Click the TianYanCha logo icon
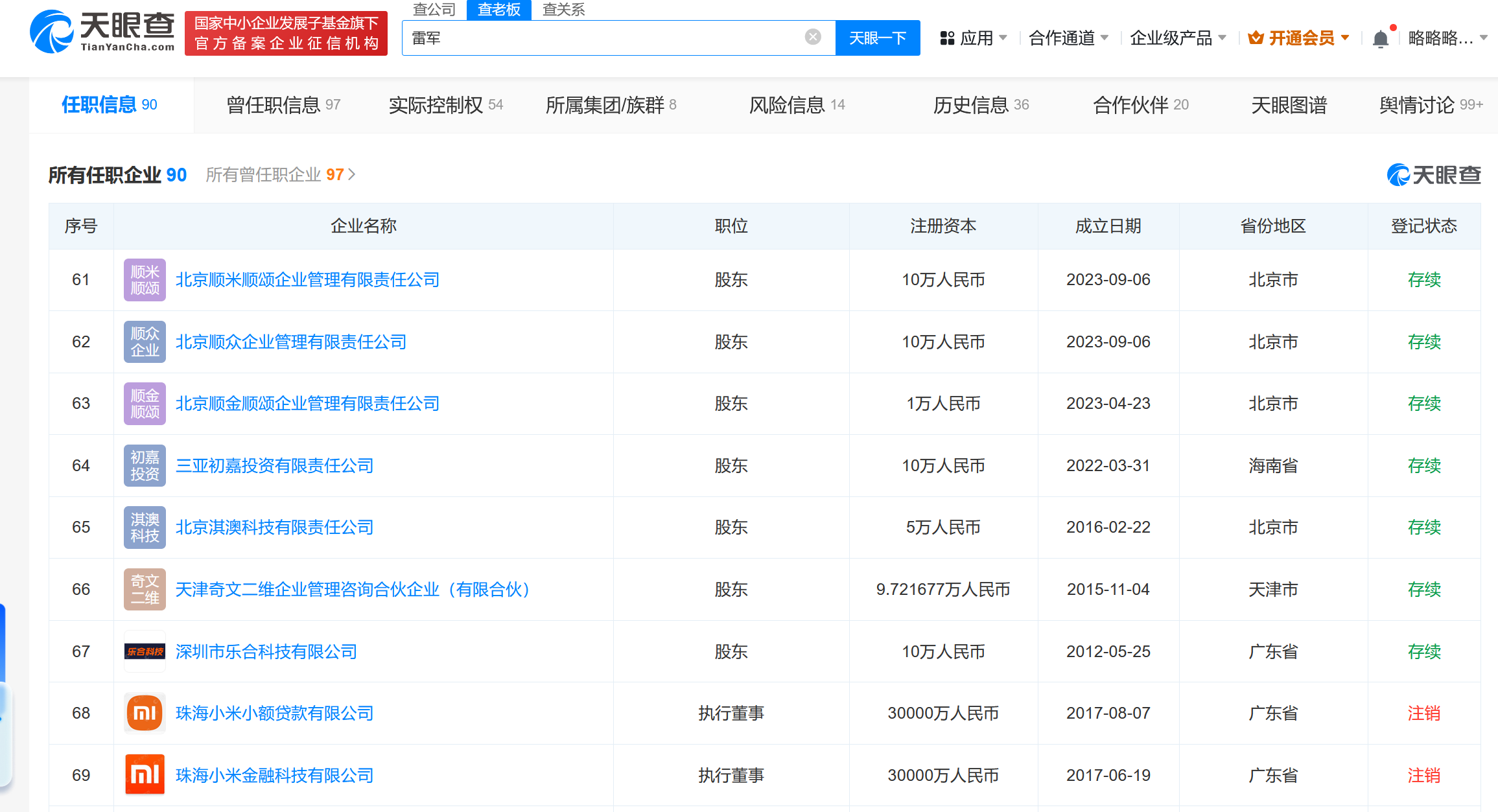This screenshot has height=812, width=1498. [52, 32]
